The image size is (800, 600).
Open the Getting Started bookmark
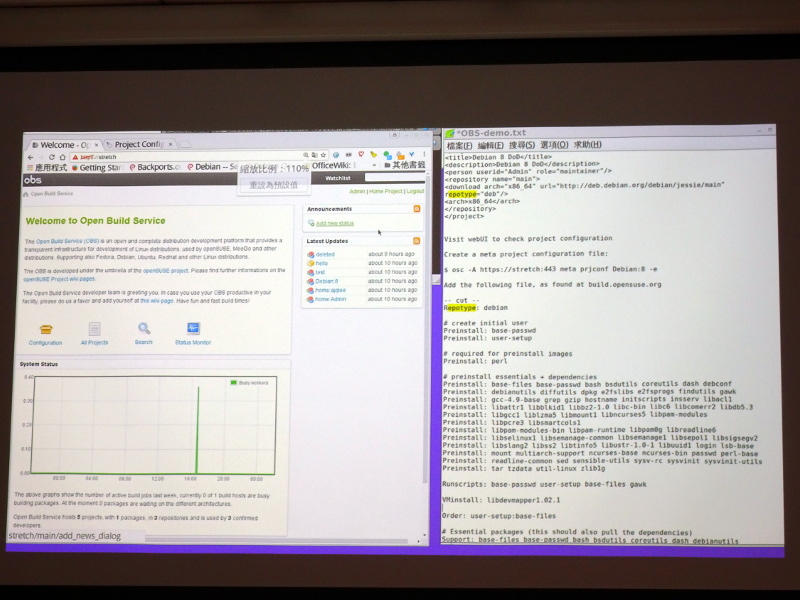[x=97, y=167]
